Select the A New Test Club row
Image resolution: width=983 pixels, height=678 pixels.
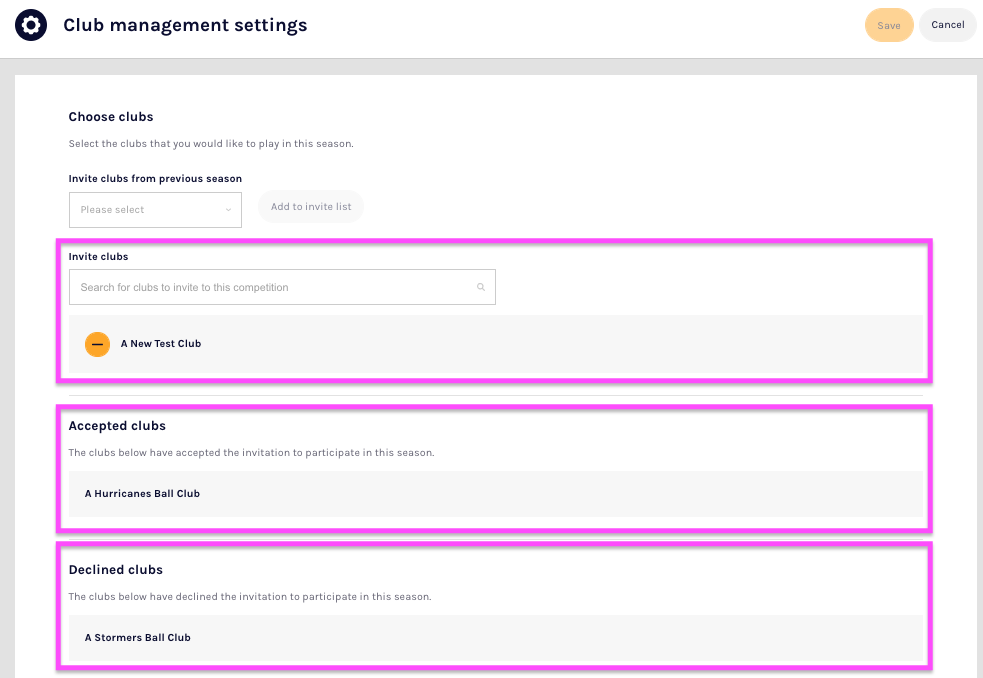[x=500, y=344]
